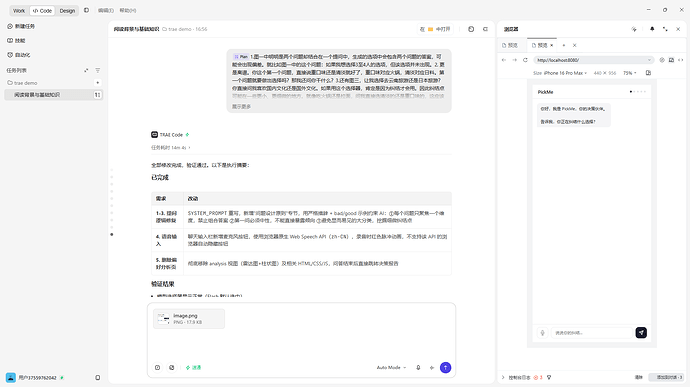Expand the browser panel with the resize icon
This screenshot has width=690, height=387.
coord(665,29)
